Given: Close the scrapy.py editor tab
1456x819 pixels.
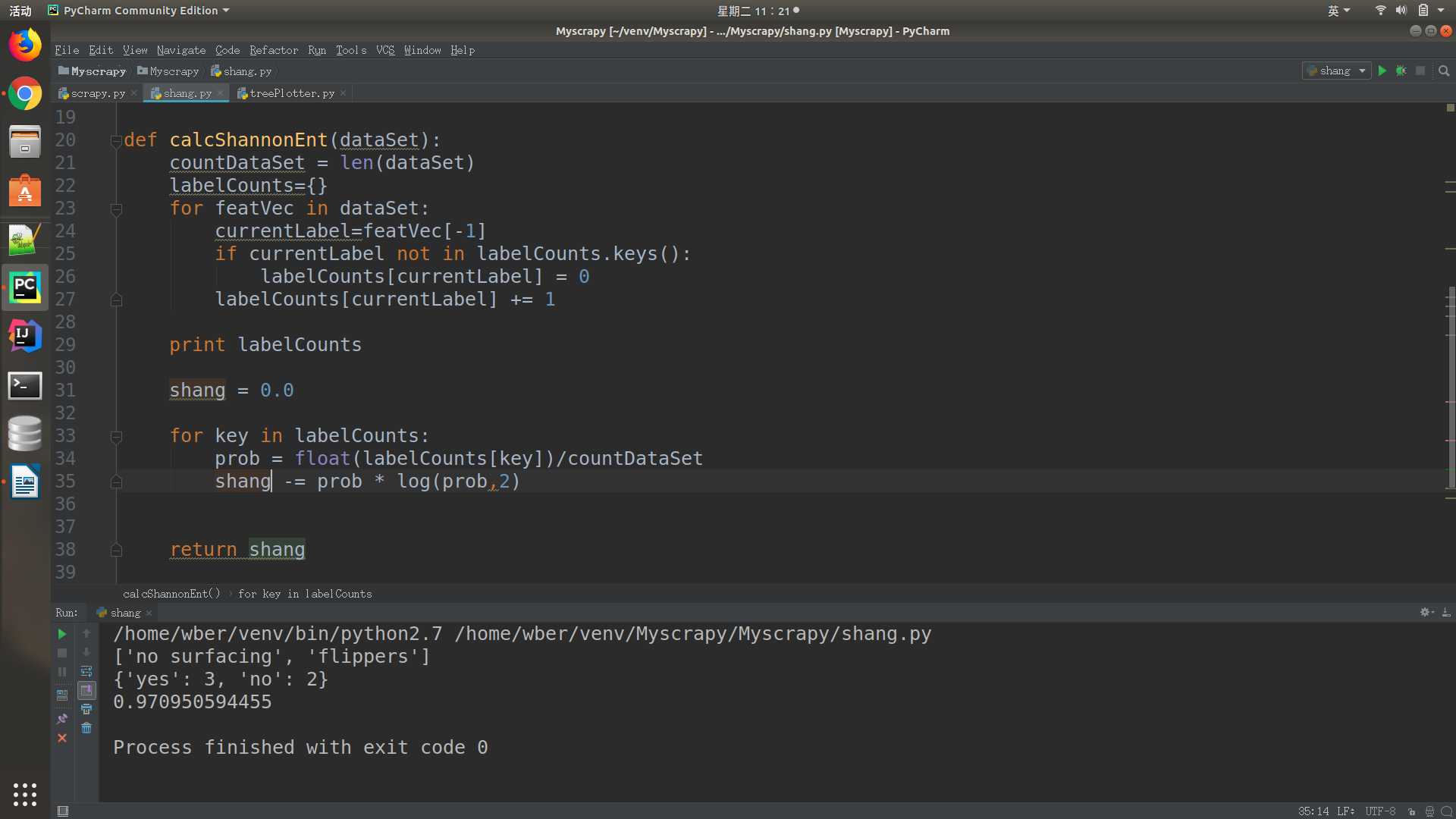Looking at the screenshot, I should [133, 93].
